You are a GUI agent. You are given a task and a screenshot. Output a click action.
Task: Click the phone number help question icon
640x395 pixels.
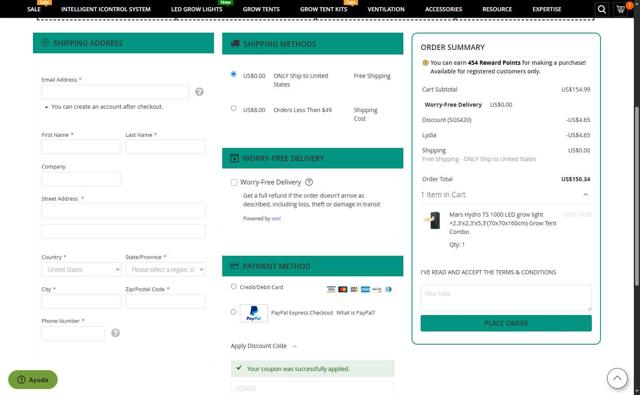pos(116,333)
